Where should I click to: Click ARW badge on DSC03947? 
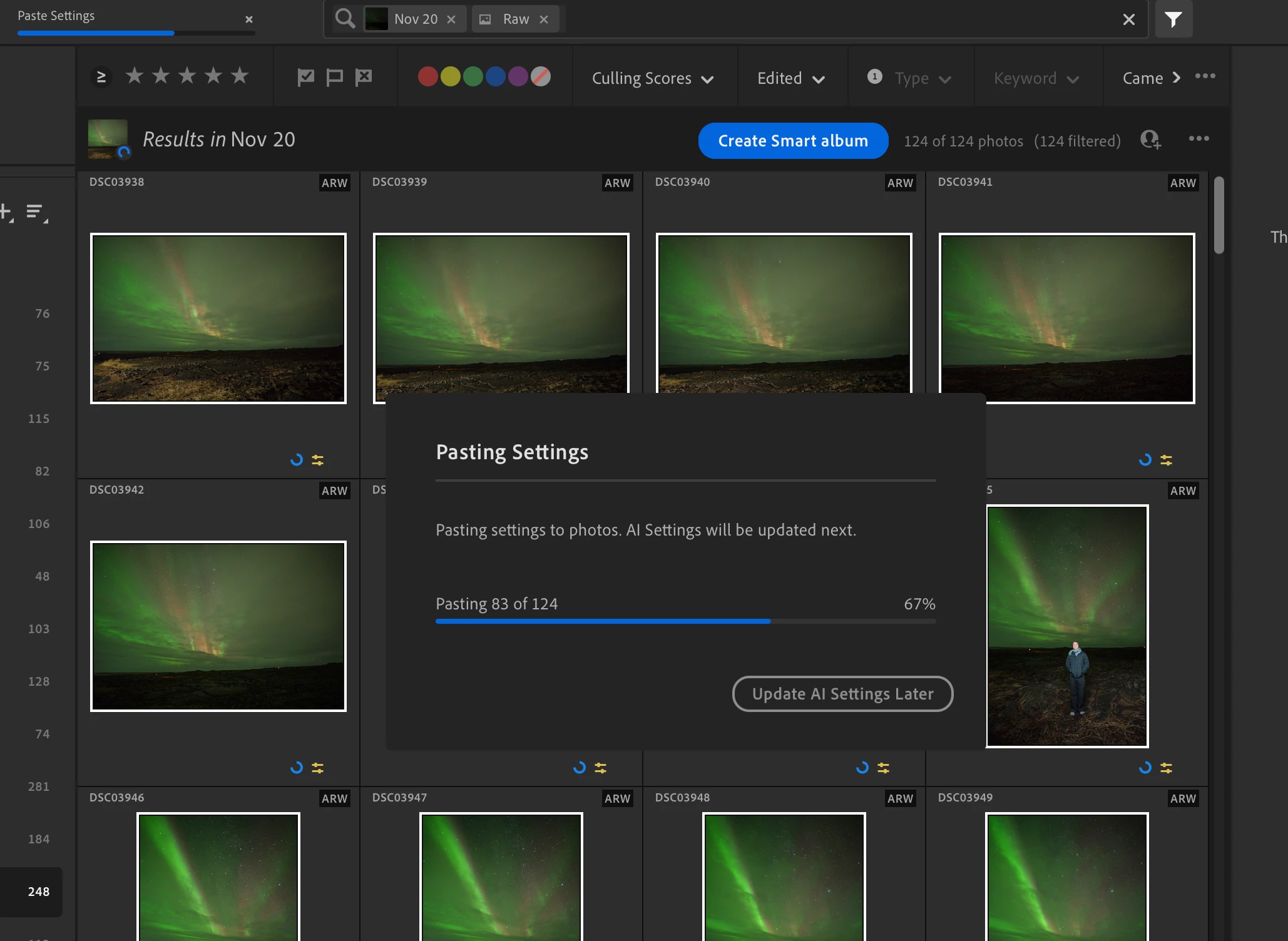[x=617, y=798]
